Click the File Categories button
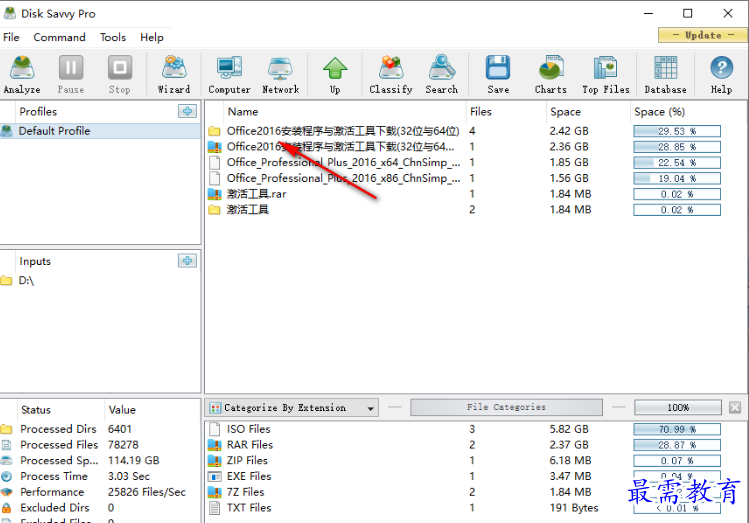749x523 pixels. pos(506,407)
